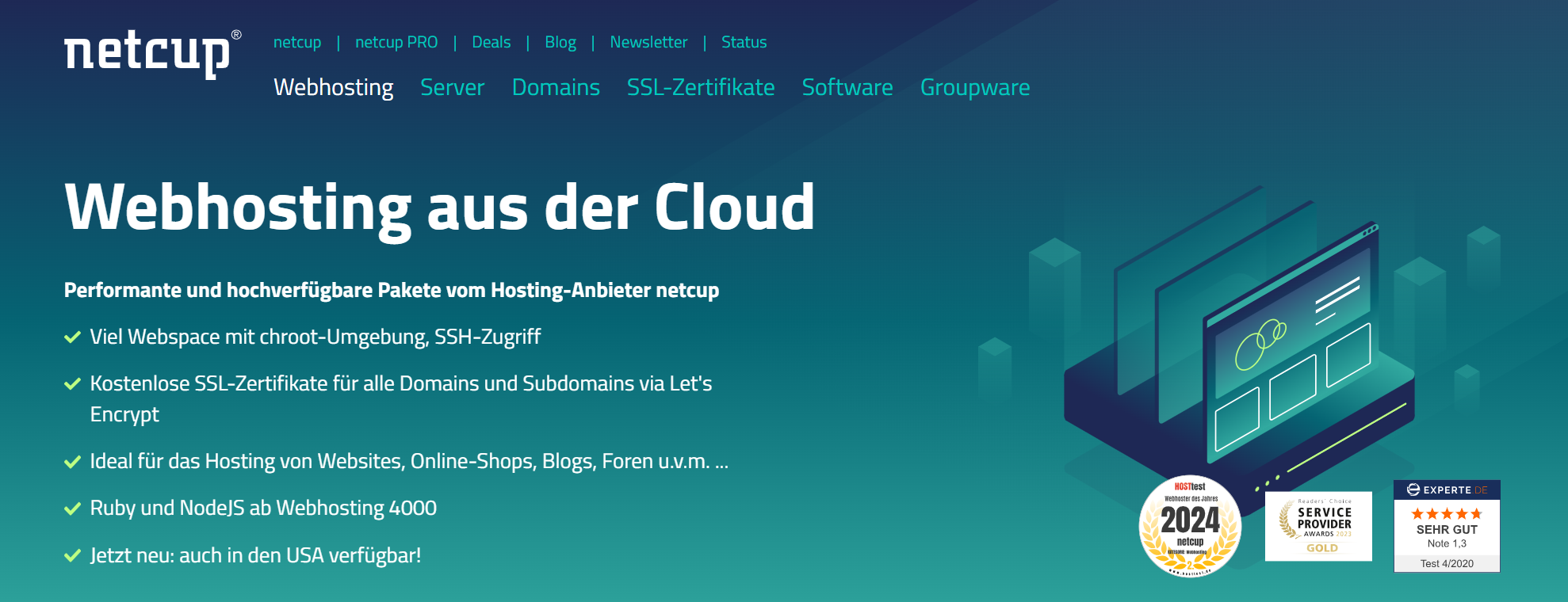Open the Groupware menu item
1568x602 pixels.
[x=975, y=87]
